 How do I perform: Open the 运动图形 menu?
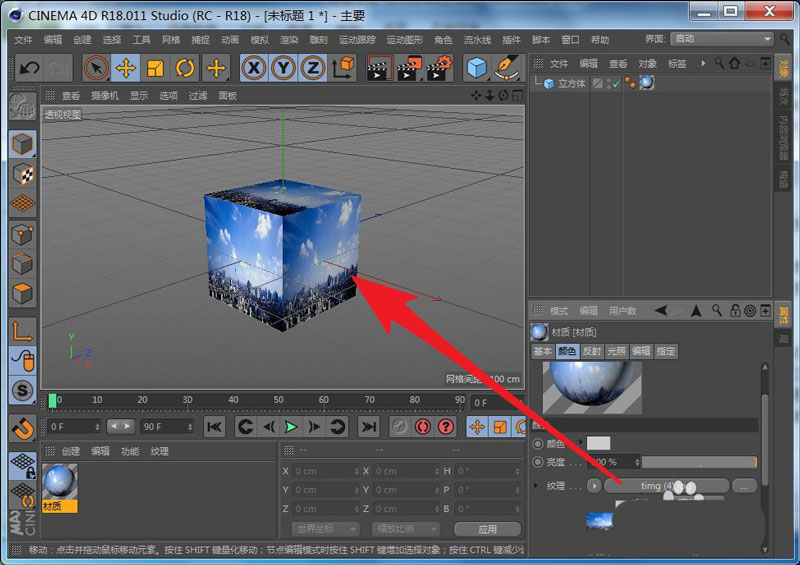tap(404, 40)
